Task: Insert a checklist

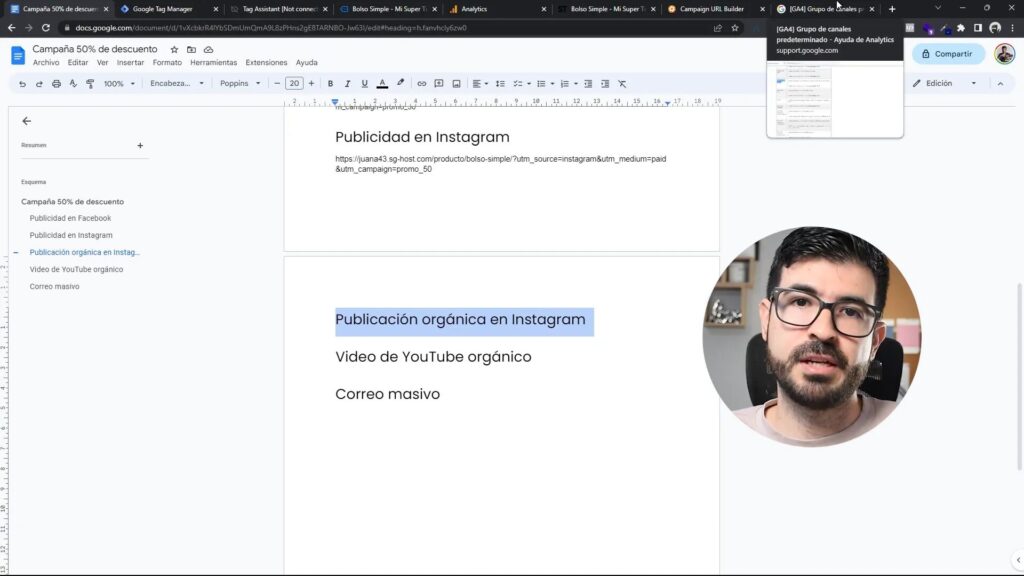Action: [518, 84]
